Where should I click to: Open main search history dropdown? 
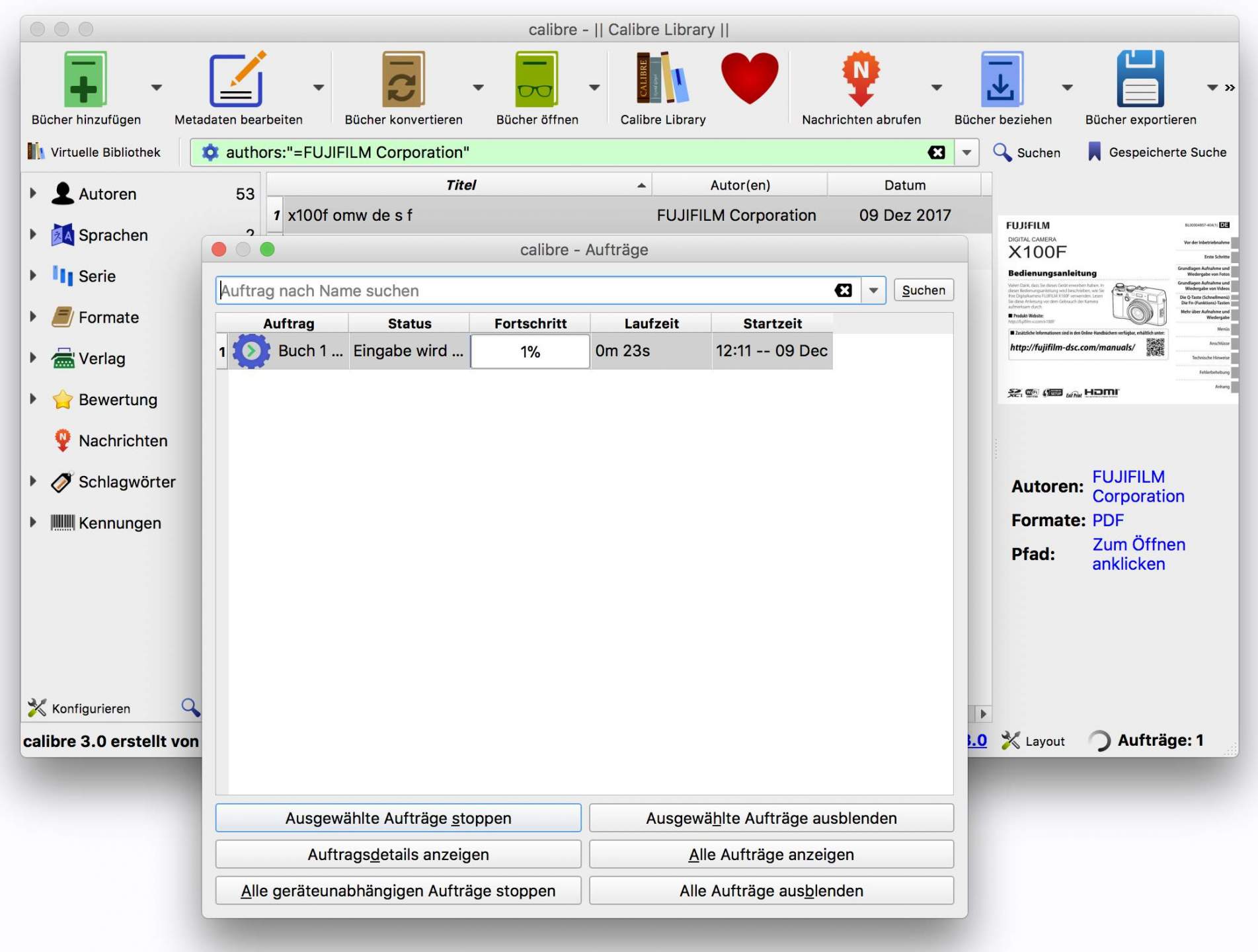pyautogui.click(x=966, y=153)
